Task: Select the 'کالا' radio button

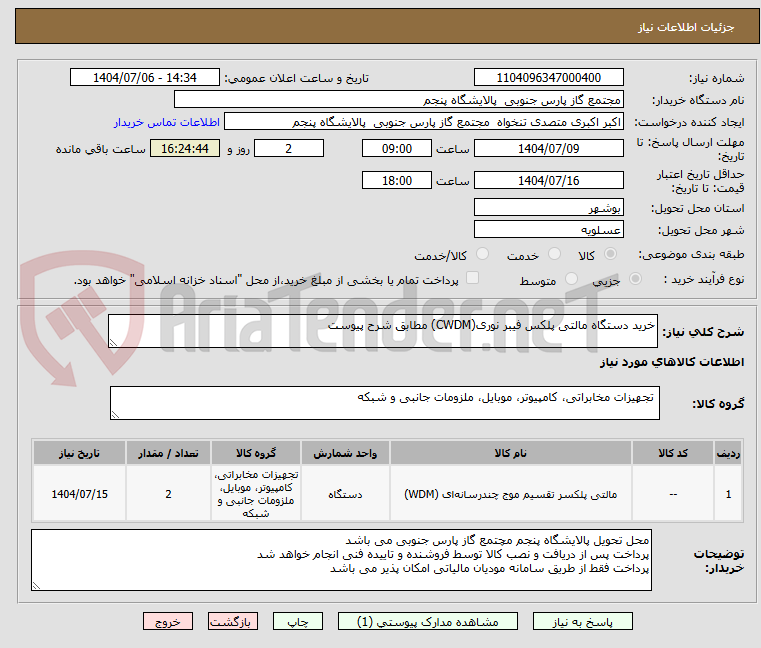Action: click(x=610, y=254)
